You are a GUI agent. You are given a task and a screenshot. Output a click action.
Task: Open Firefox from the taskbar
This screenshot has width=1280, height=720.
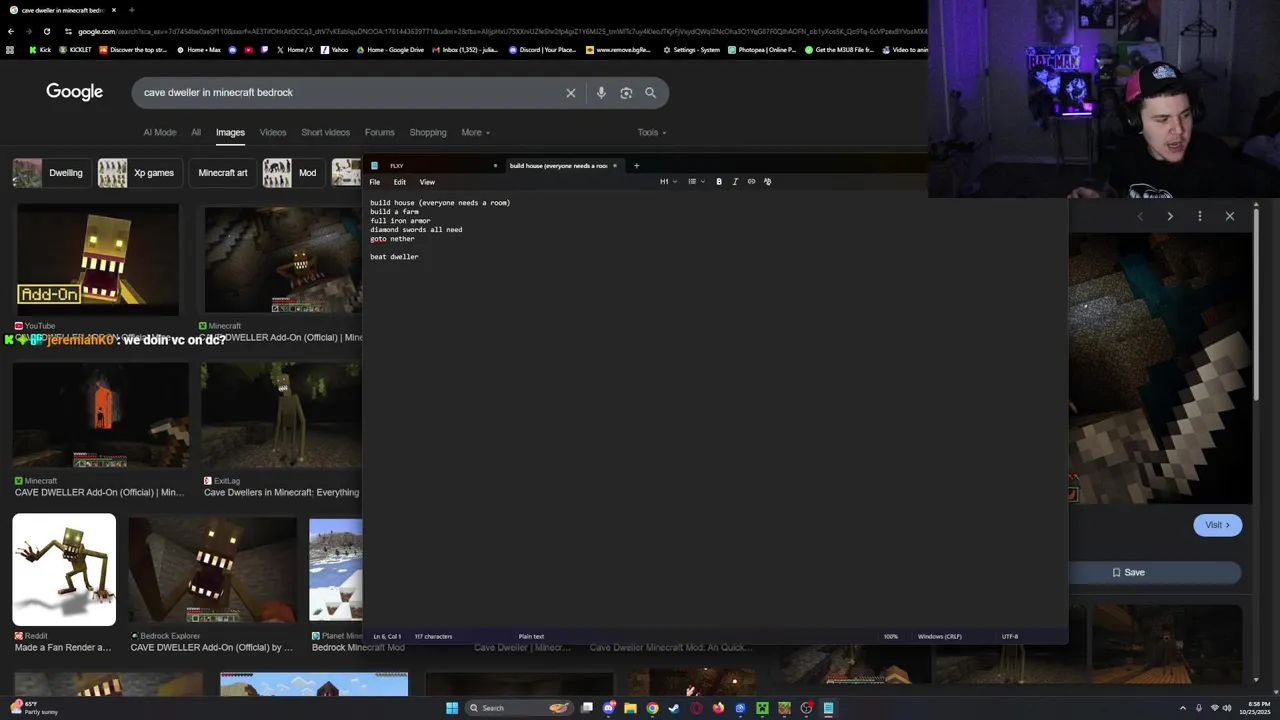click(x=718, y=708)
